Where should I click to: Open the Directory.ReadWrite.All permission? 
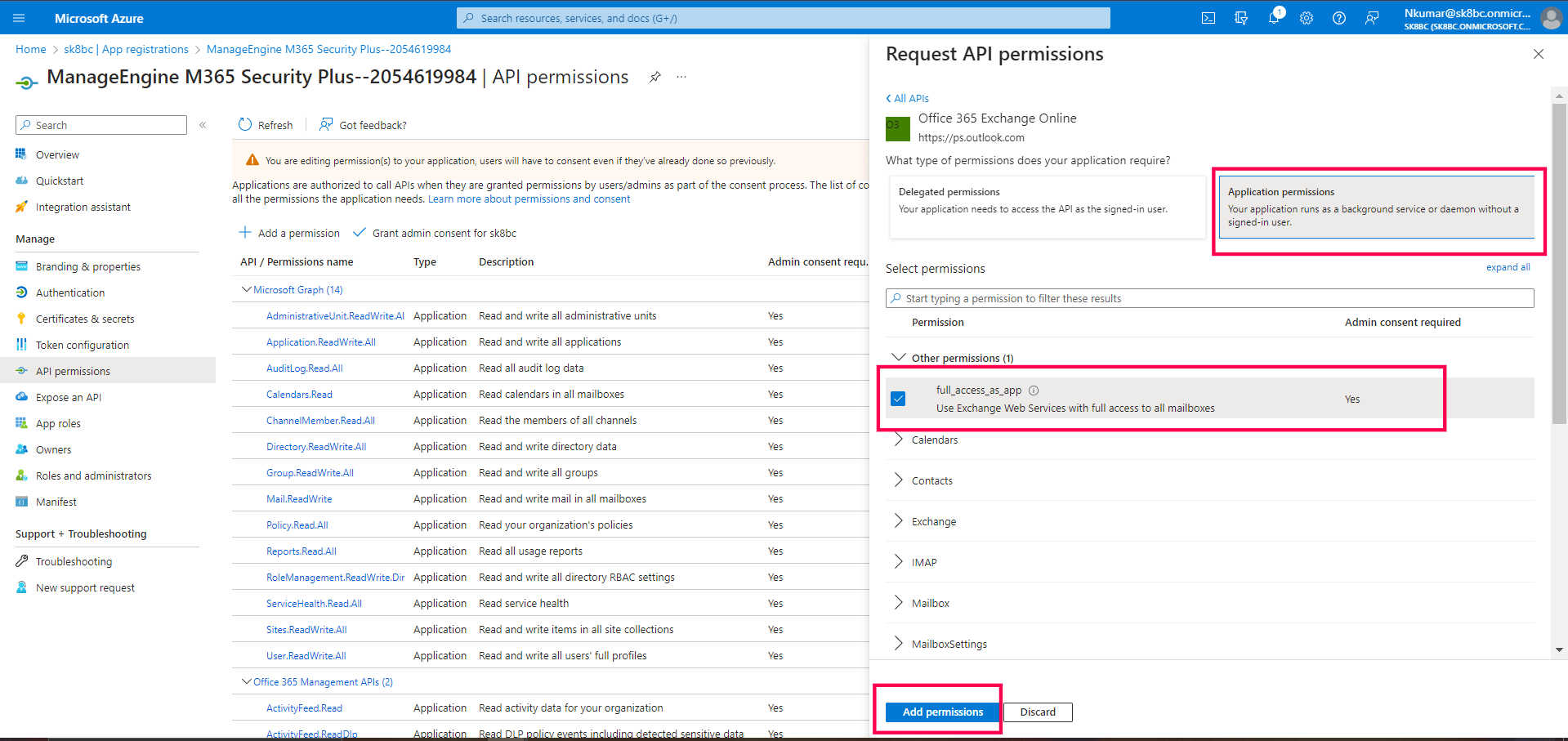pyautogui.click(x=316, y=447)
